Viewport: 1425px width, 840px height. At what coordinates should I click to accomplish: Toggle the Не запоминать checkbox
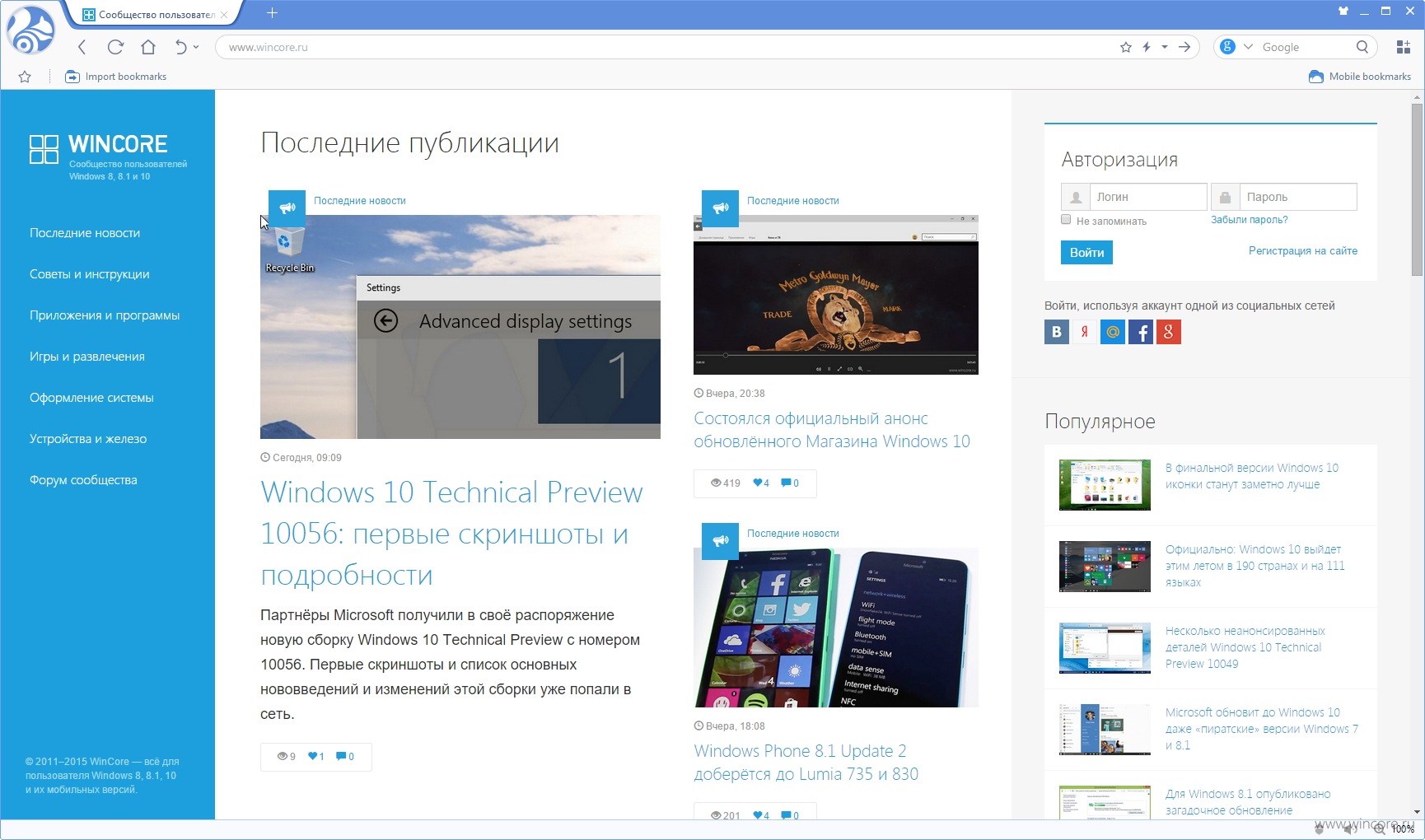point(1066,220)
